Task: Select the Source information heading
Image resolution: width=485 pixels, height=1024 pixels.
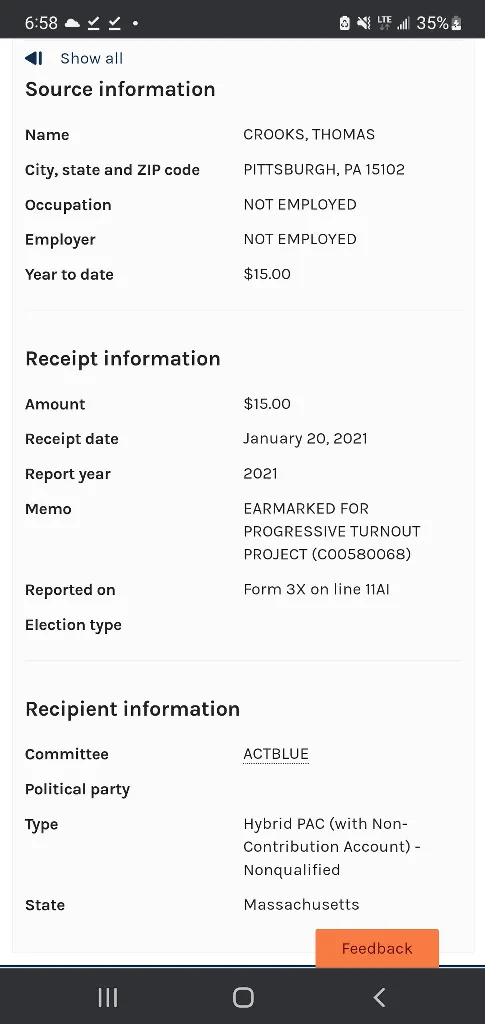Action: coord(120,89)
